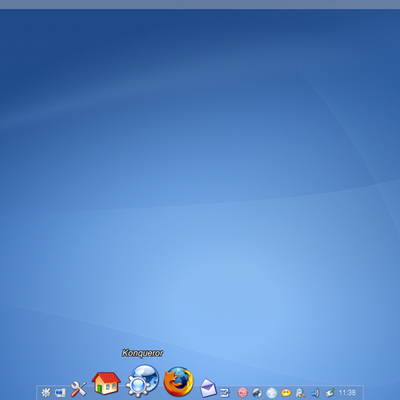
Task: Click the green pen tray icon
Action: (330, 393)
